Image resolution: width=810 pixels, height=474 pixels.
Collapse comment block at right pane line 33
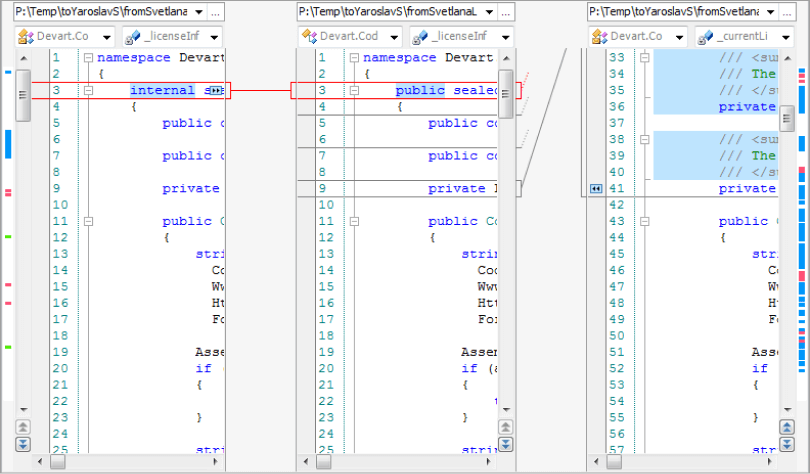[x=645, y=57]
